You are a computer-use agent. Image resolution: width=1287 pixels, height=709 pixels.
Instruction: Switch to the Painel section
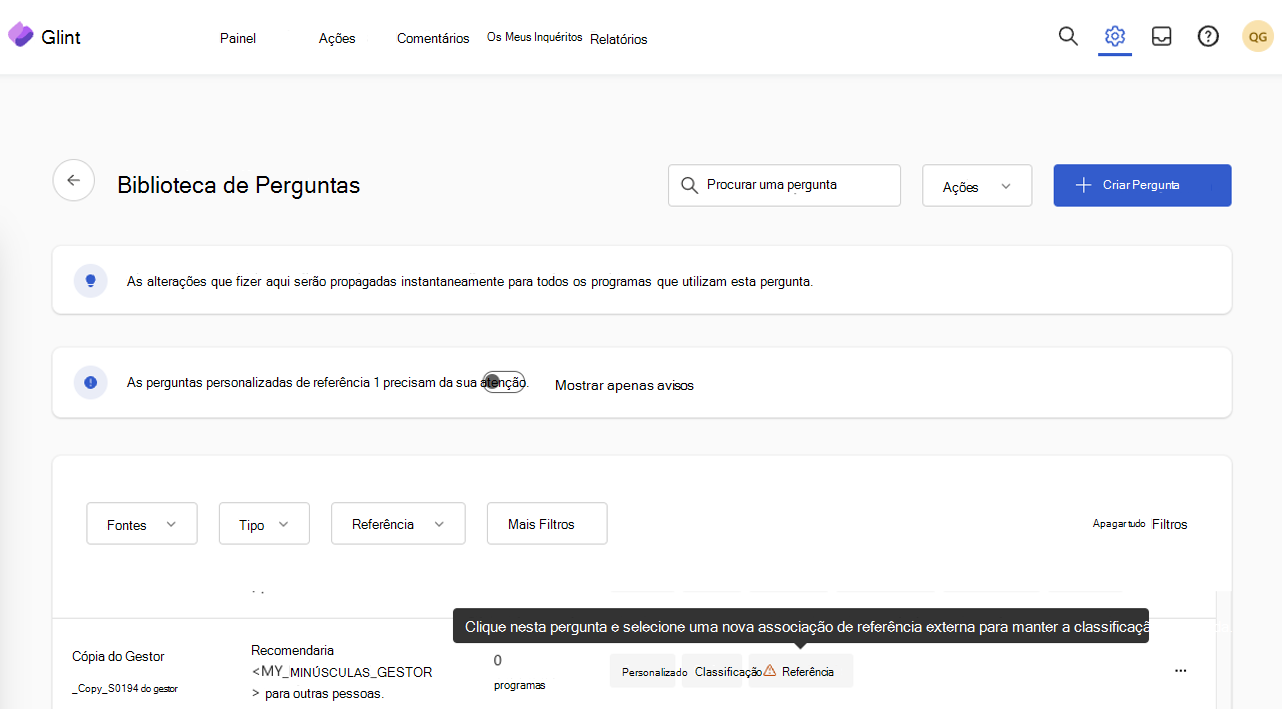237,38
